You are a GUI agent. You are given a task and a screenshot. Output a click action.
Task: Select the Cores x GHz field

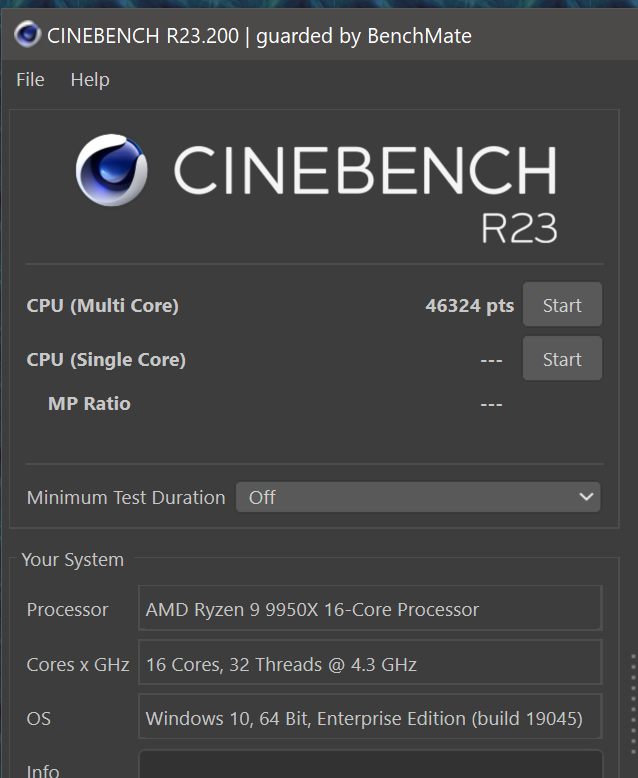pyautogui.click(x=370, y=664)
